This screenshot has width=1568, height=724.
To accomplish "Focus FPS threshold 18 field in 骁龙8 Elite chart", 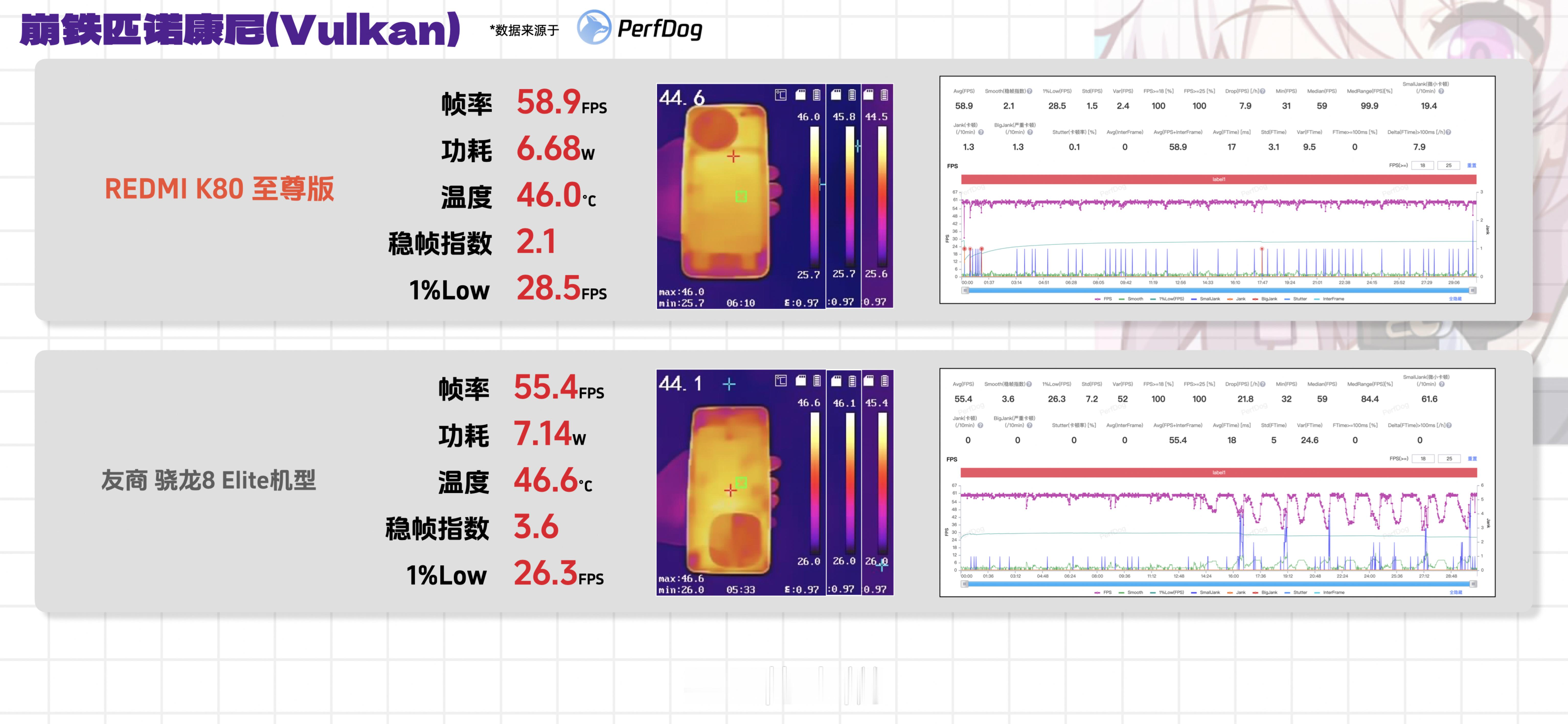I will coord(1423,459).
